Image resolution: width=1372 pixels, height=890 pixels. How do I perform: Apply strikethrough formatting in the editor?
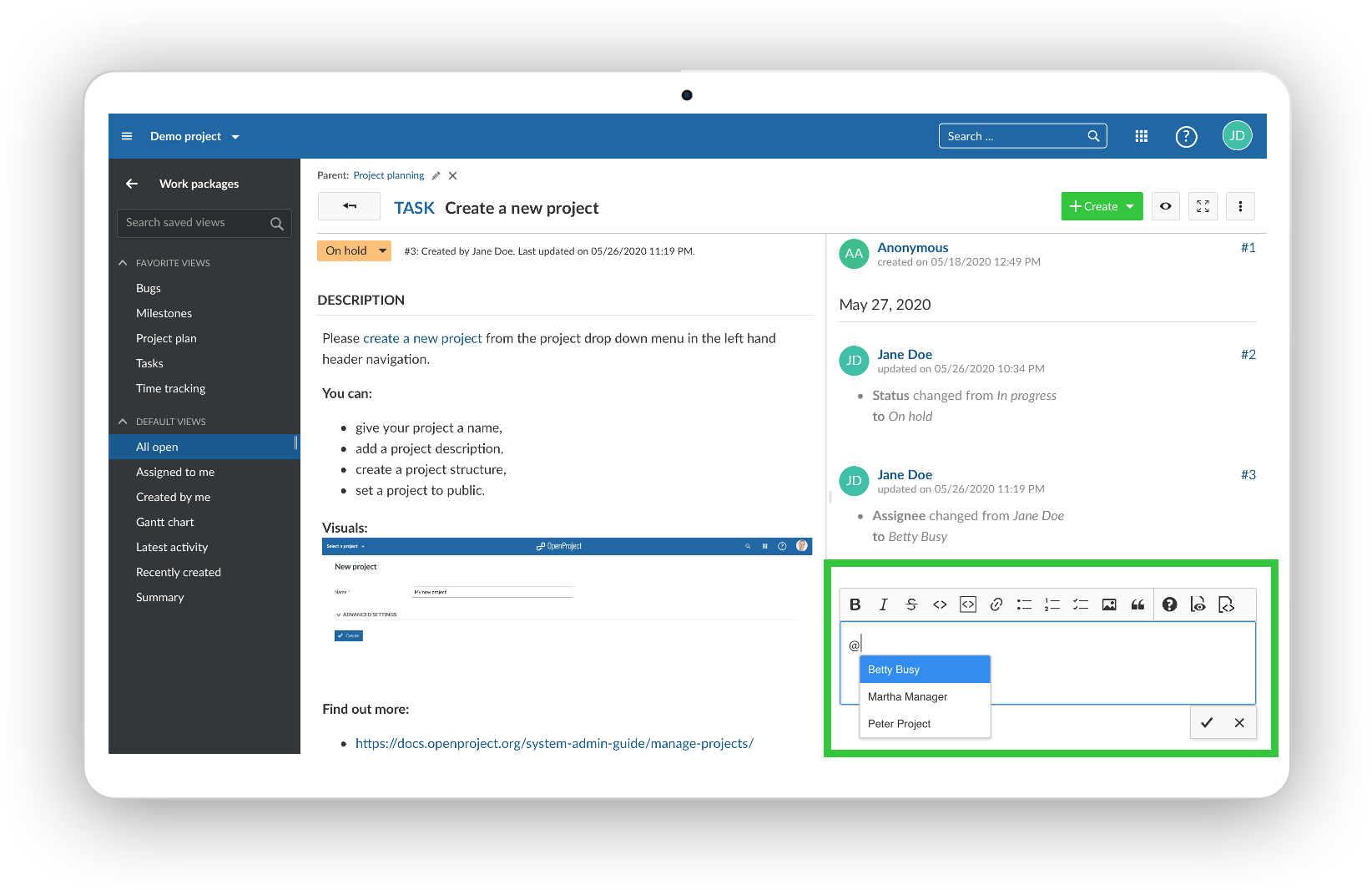911,604
